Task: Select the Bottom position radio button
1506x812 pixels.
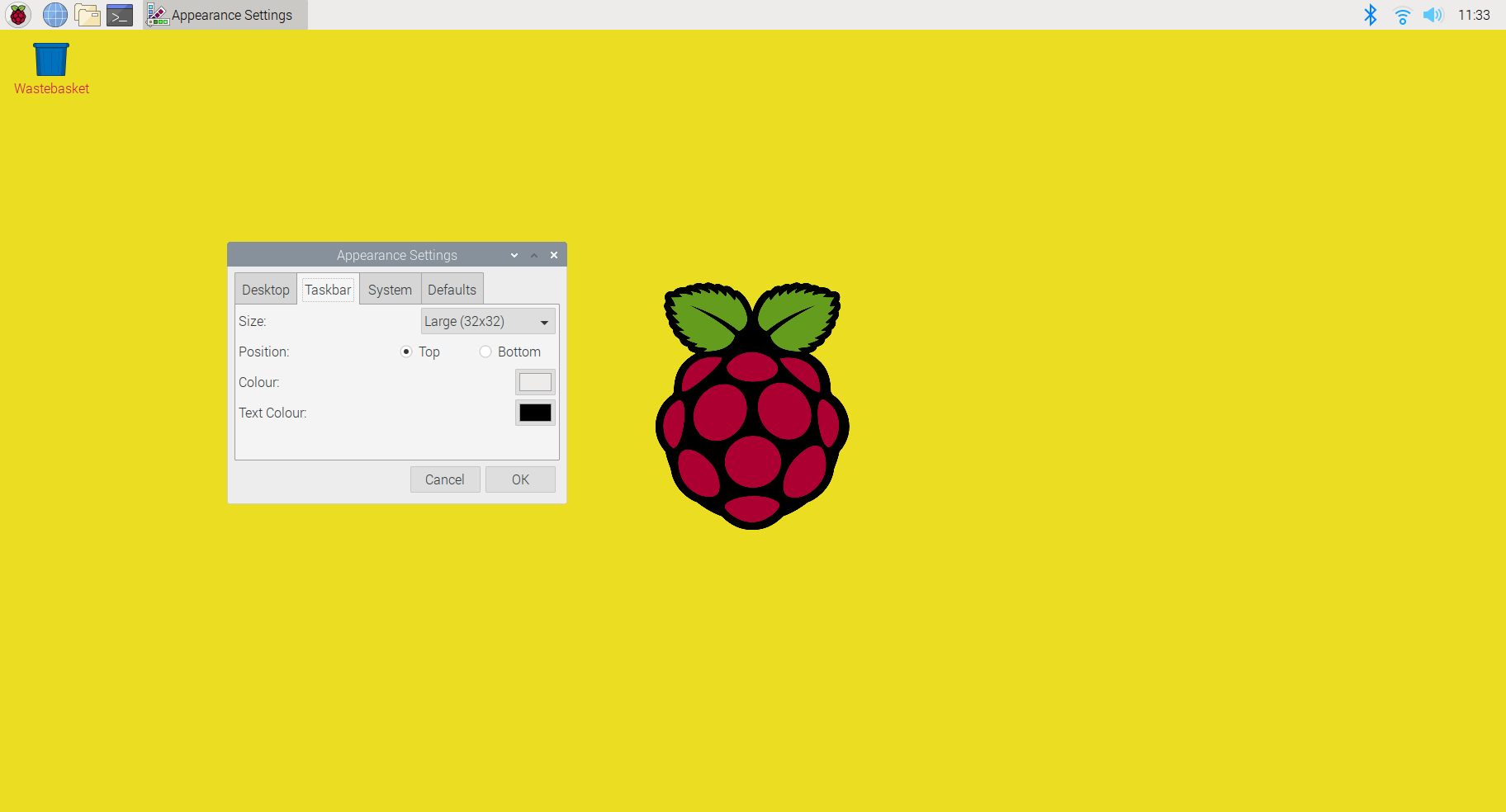Action: tap(485, 352)
